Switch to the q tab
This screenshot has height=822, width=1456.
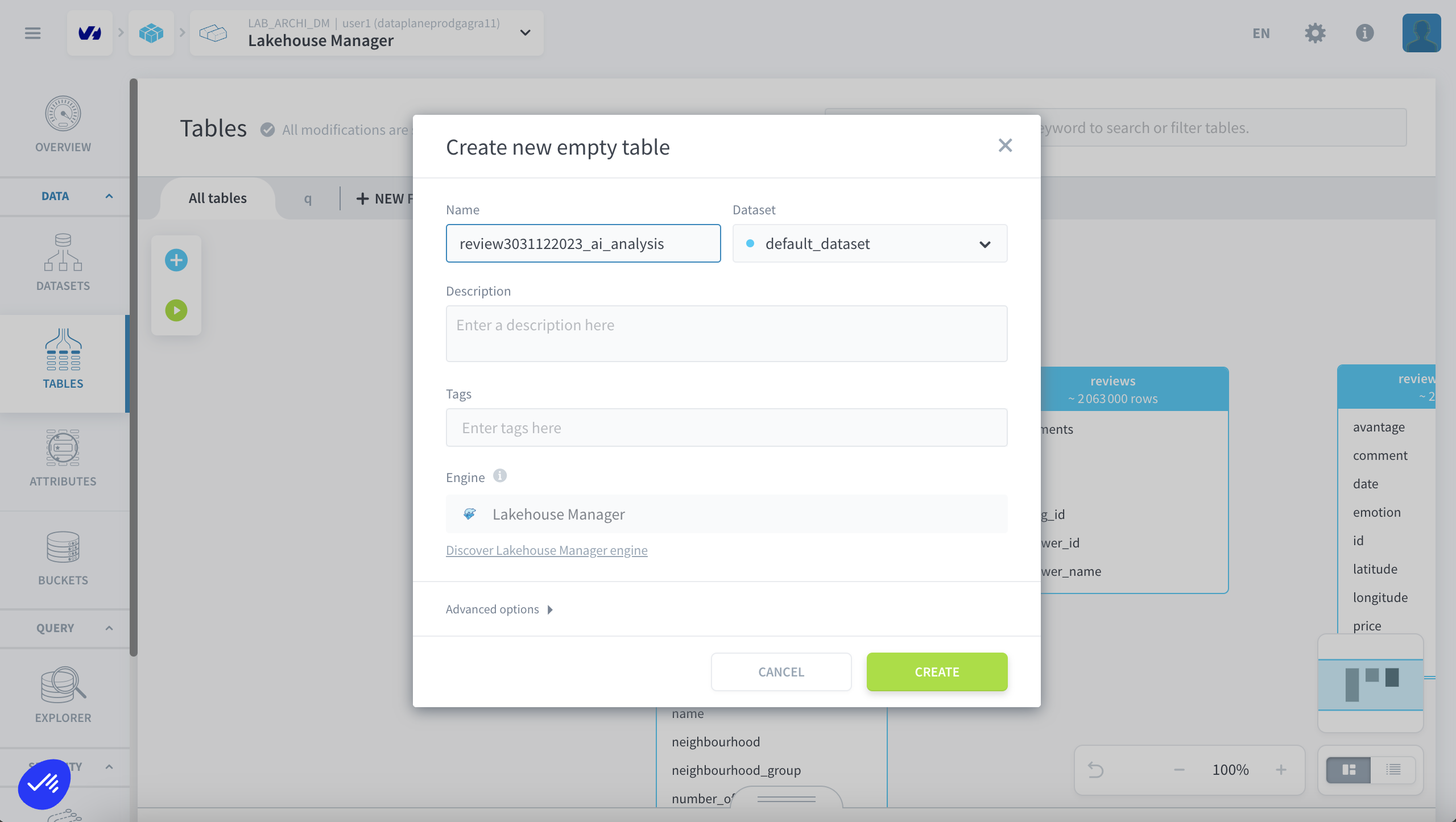pos(308,198)
